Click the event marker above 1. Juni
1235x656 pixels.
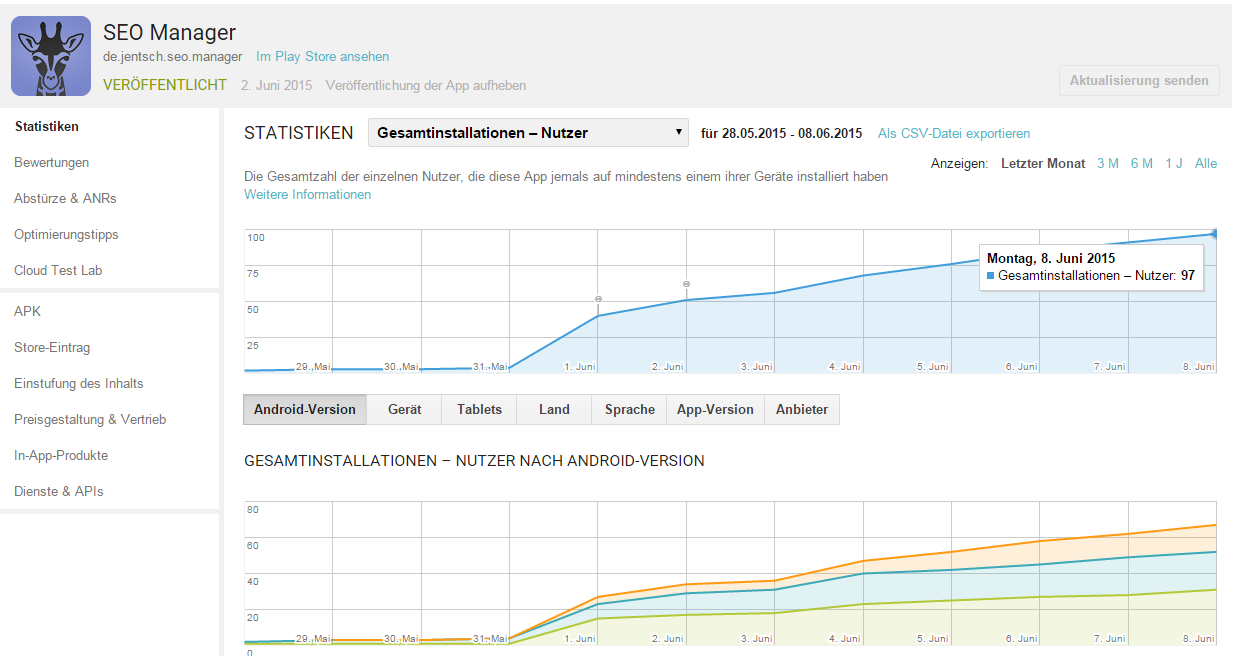click(x=598, y=299)
